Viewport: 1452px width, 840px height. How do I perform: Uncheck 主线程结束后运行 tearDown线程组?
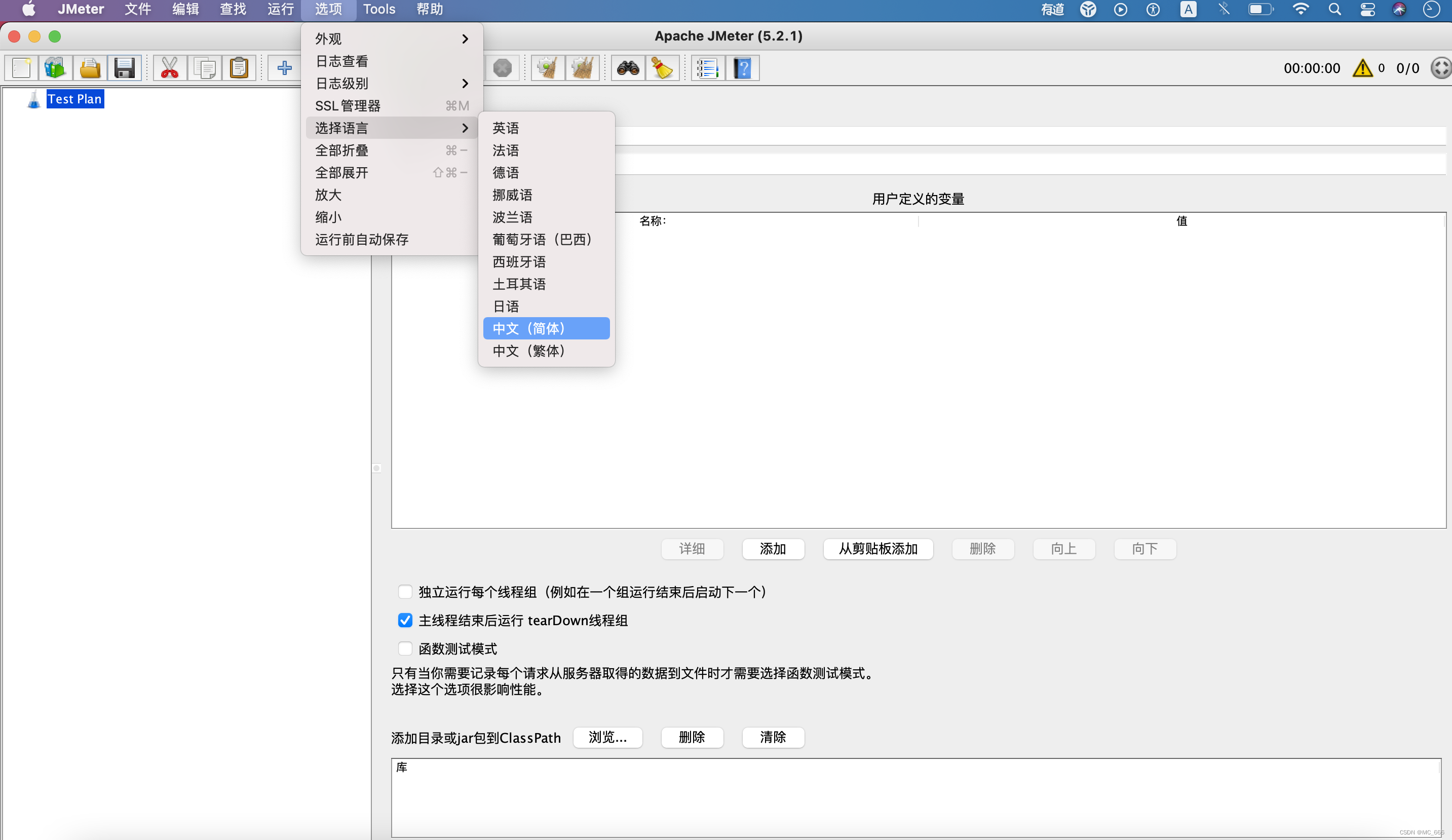pyautogui.click(x=405, y=620)
